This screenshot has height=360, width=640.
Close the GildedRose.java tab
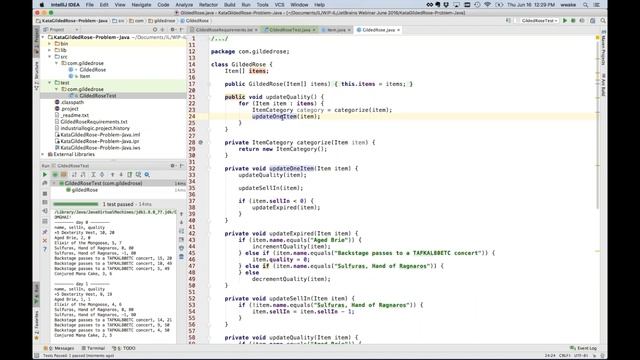[x=398, y=30]
